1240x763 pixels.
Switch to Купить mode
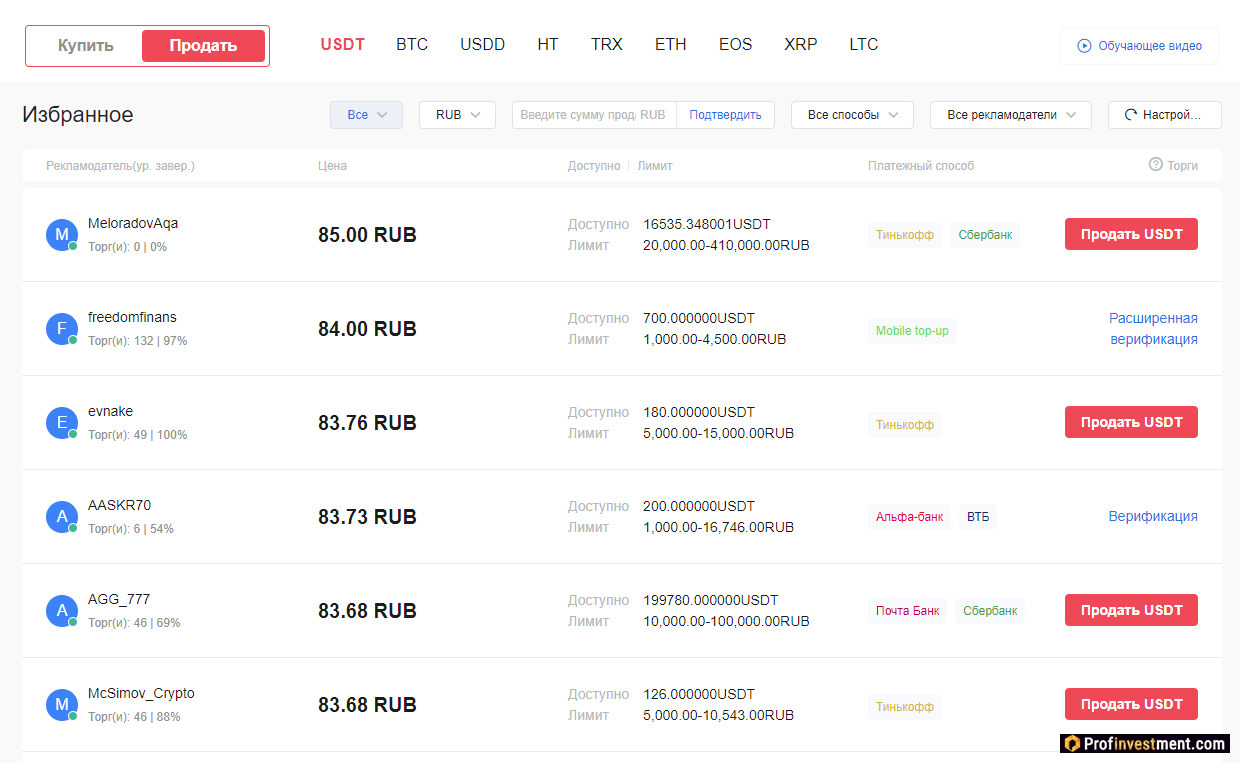coord(86,46)
